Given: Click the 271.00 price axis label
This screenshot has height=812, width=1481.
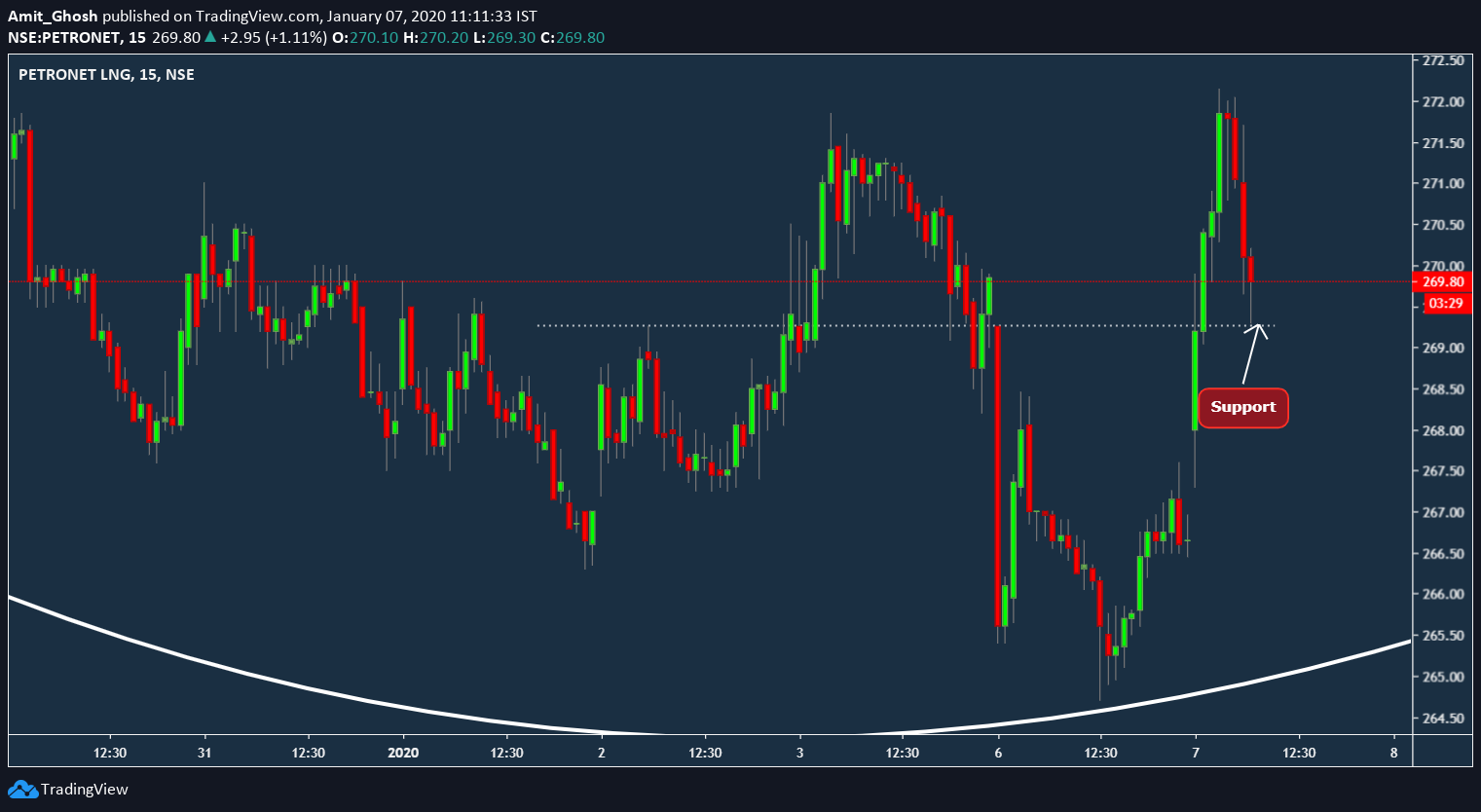Looking at the screenshot, I should pyautogui.click(x=1443, y=183).
